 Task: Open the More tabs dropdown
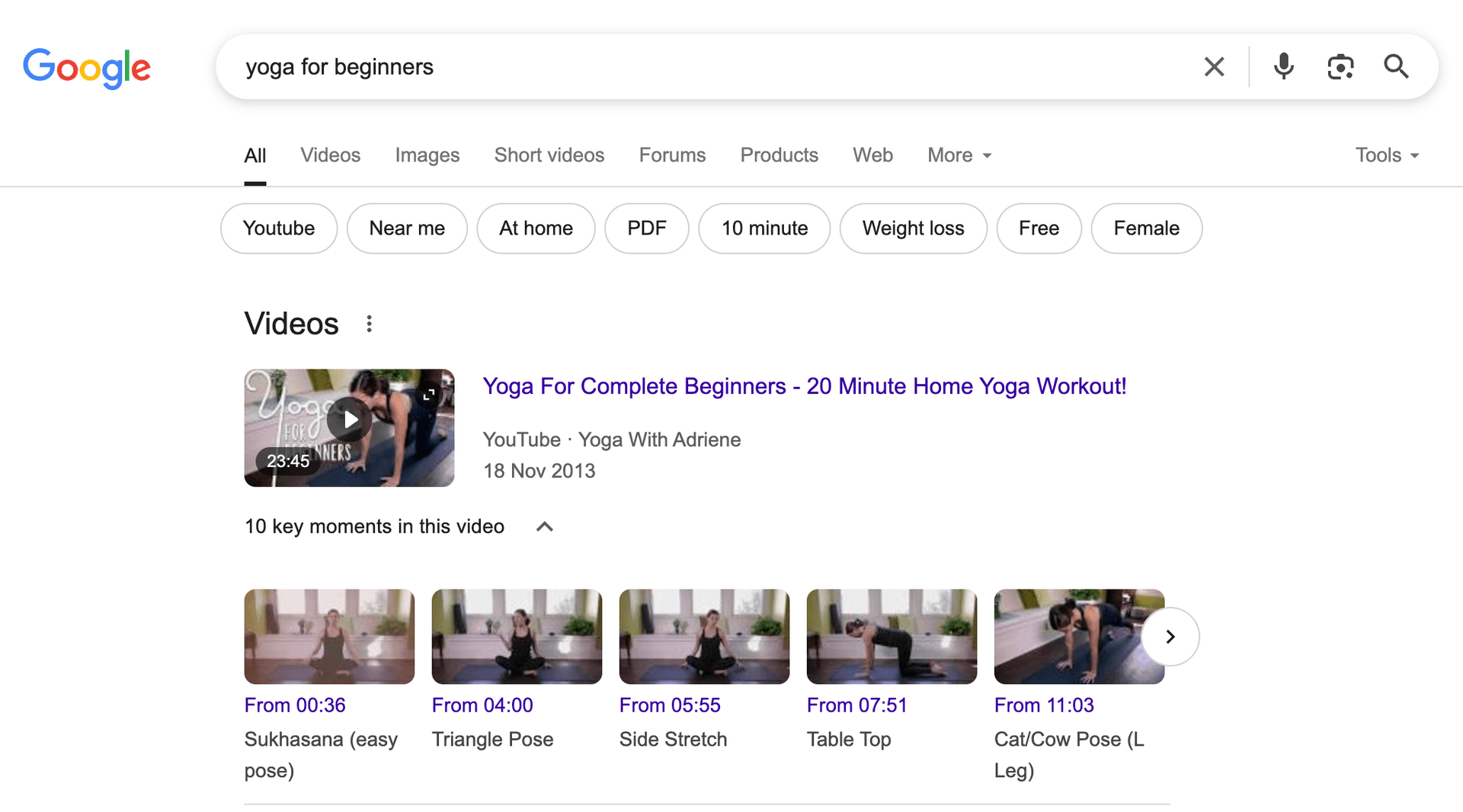(959, 155)
